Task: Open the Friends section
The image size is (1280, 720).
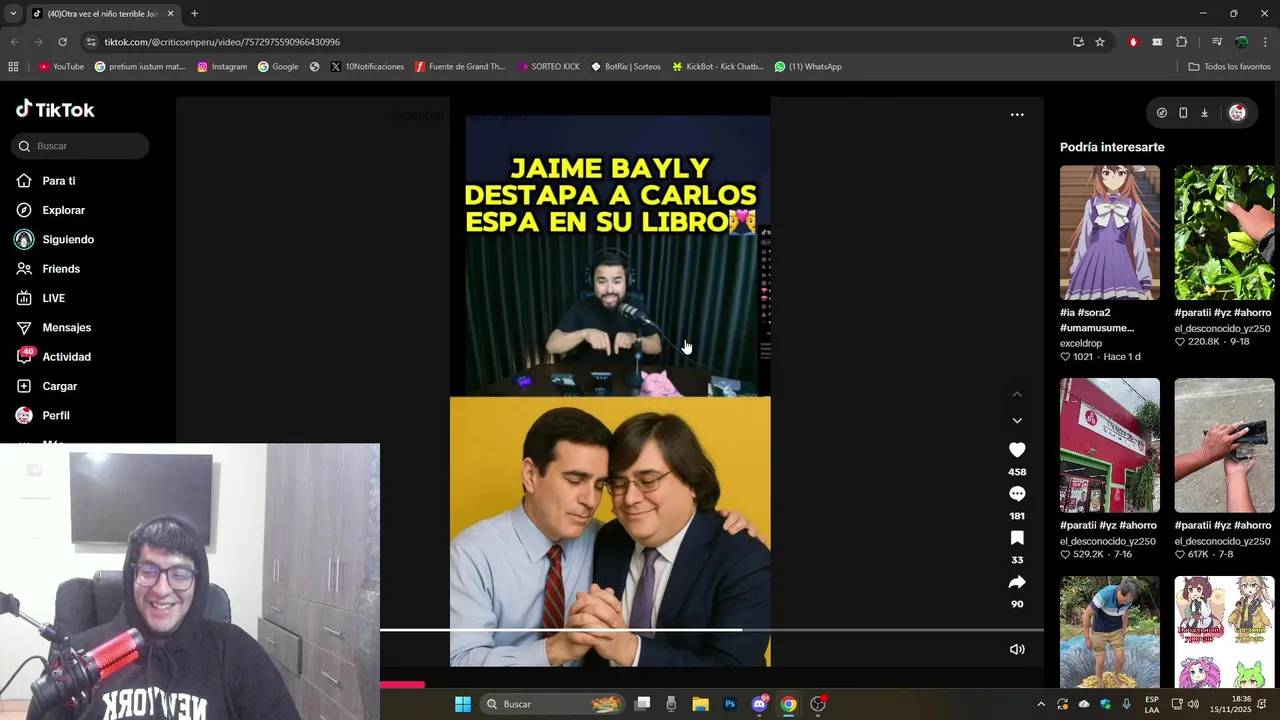Action: point(48,269)
